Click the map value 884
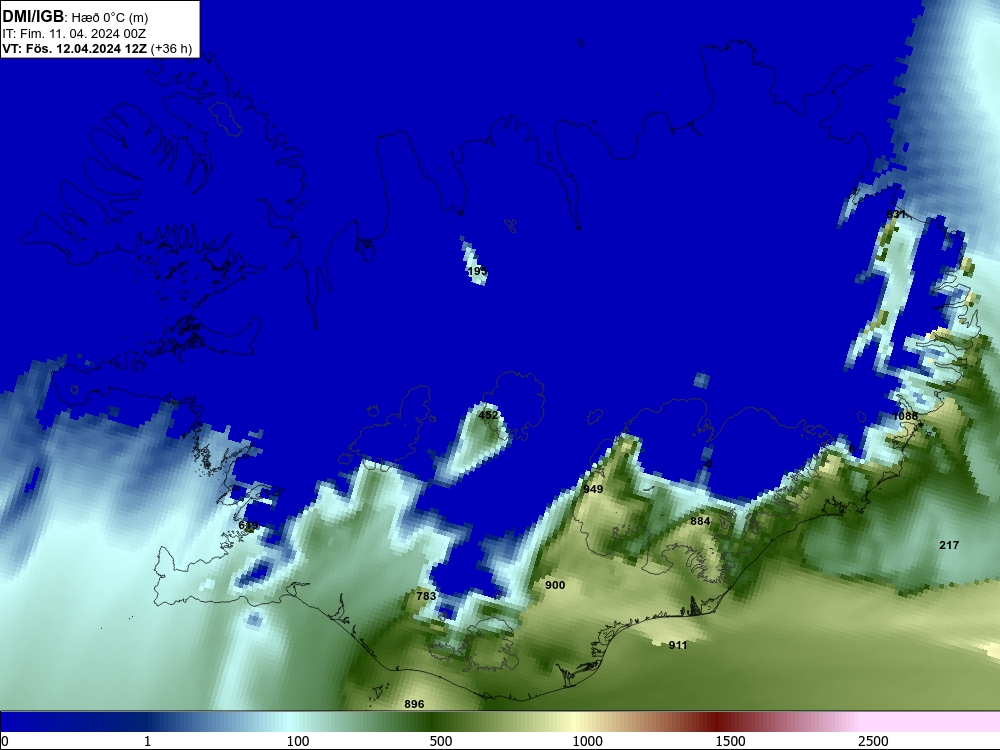Screen dimensions: 1000x750 [x=700, y=521]
